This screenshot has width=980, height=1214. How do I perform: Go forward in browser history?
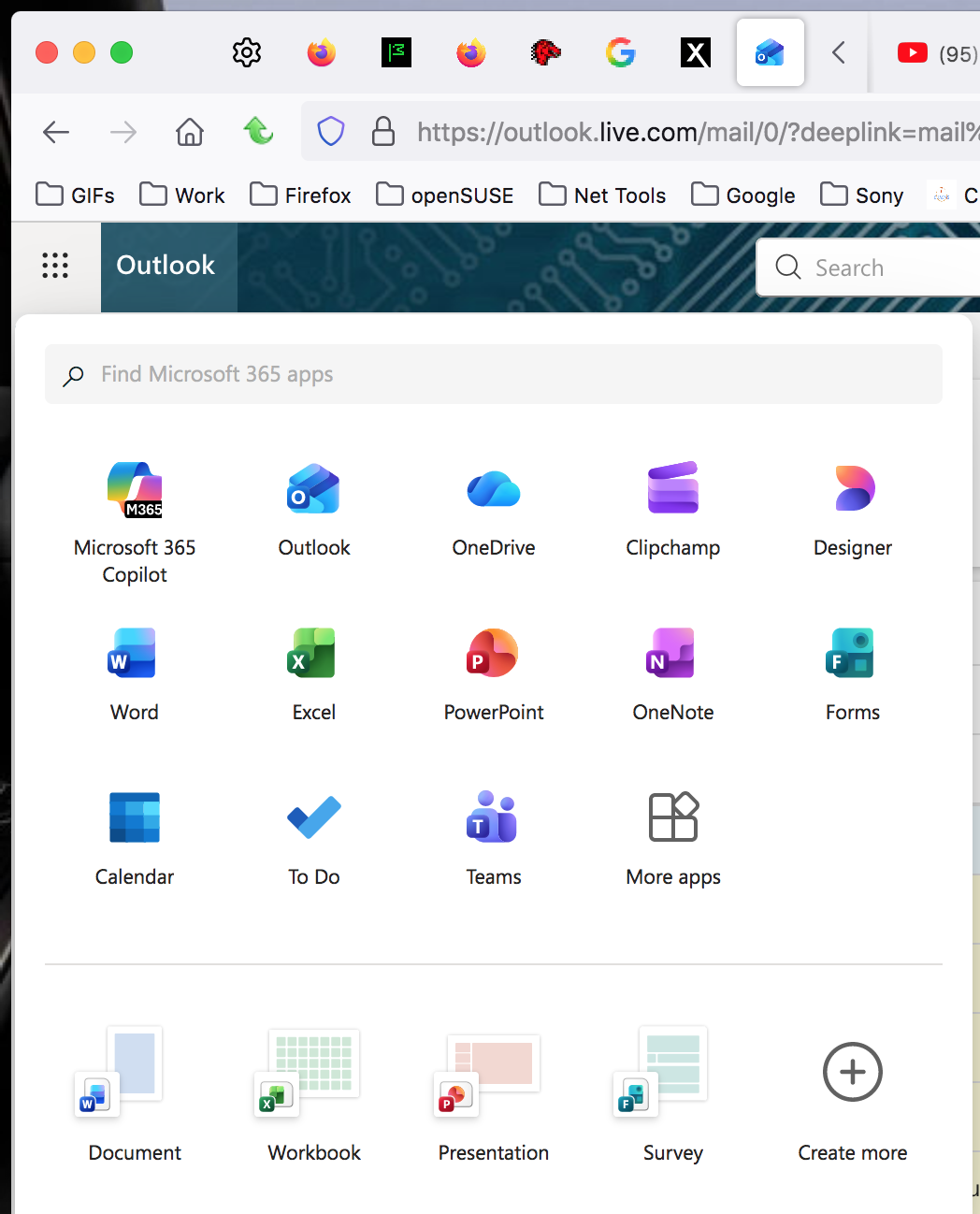(x=123, y=132)
